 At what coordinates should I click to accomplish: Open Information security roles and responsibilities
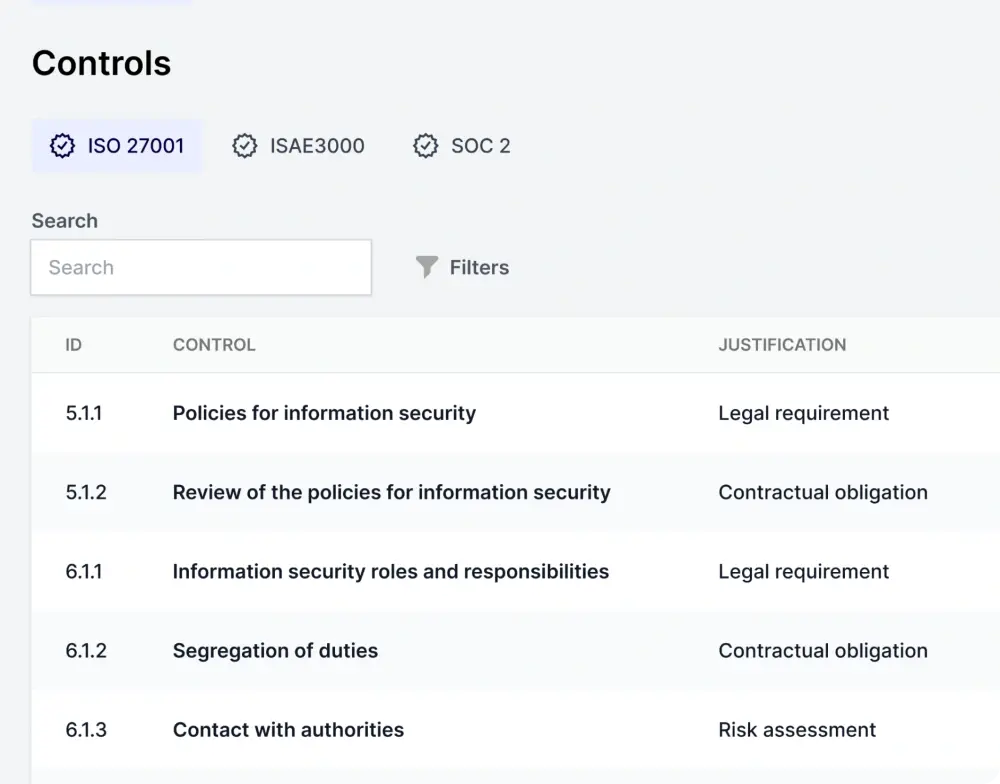[390, 571]
